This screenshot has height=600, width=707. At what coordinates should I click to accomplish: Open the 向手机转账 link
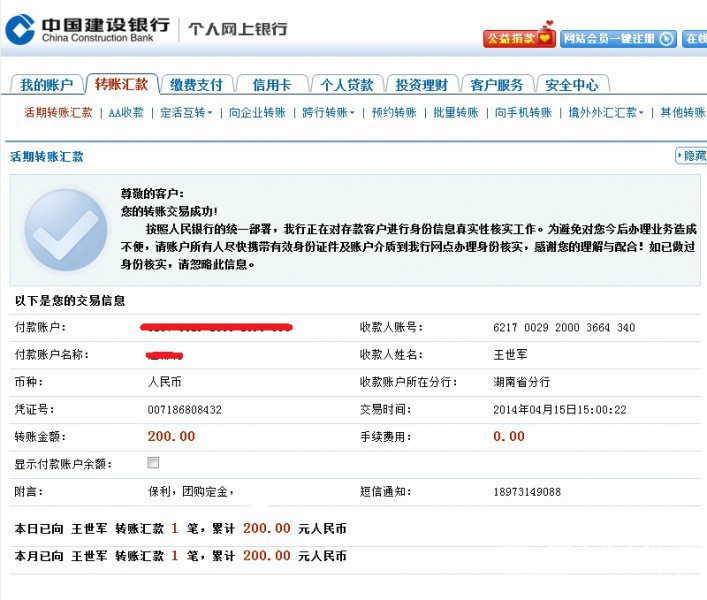pyautogui.click(x=523, y=113)
